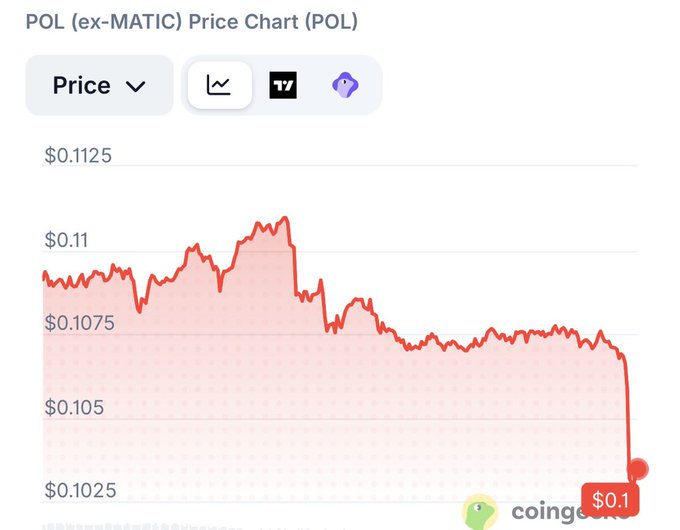The image size is (680, 530).
Task: Click the chart's highest price peak
Action: click(x=285, y=218)
